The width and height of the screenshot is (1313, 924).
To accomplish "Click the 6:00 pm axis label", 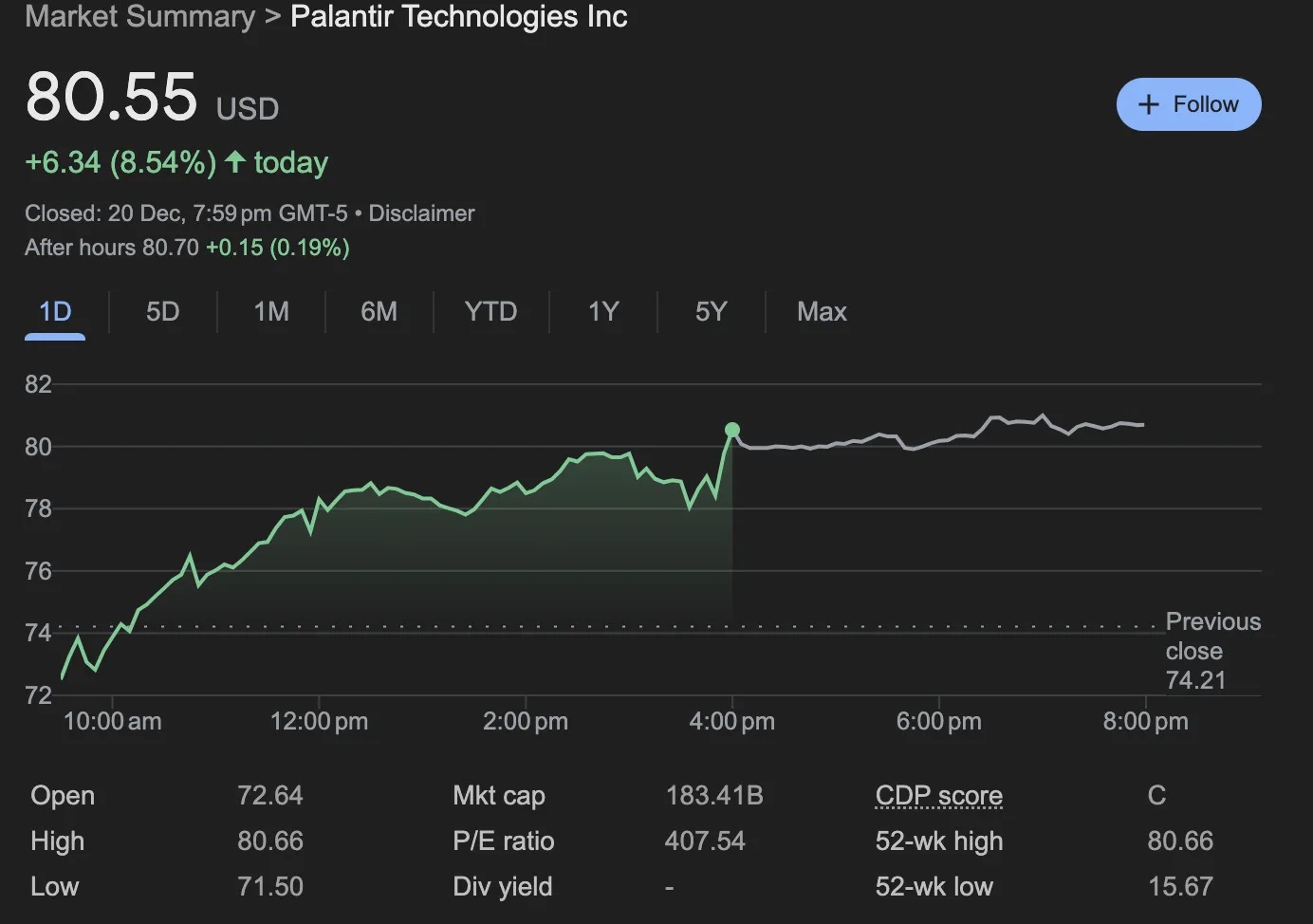I will (938, 722).
